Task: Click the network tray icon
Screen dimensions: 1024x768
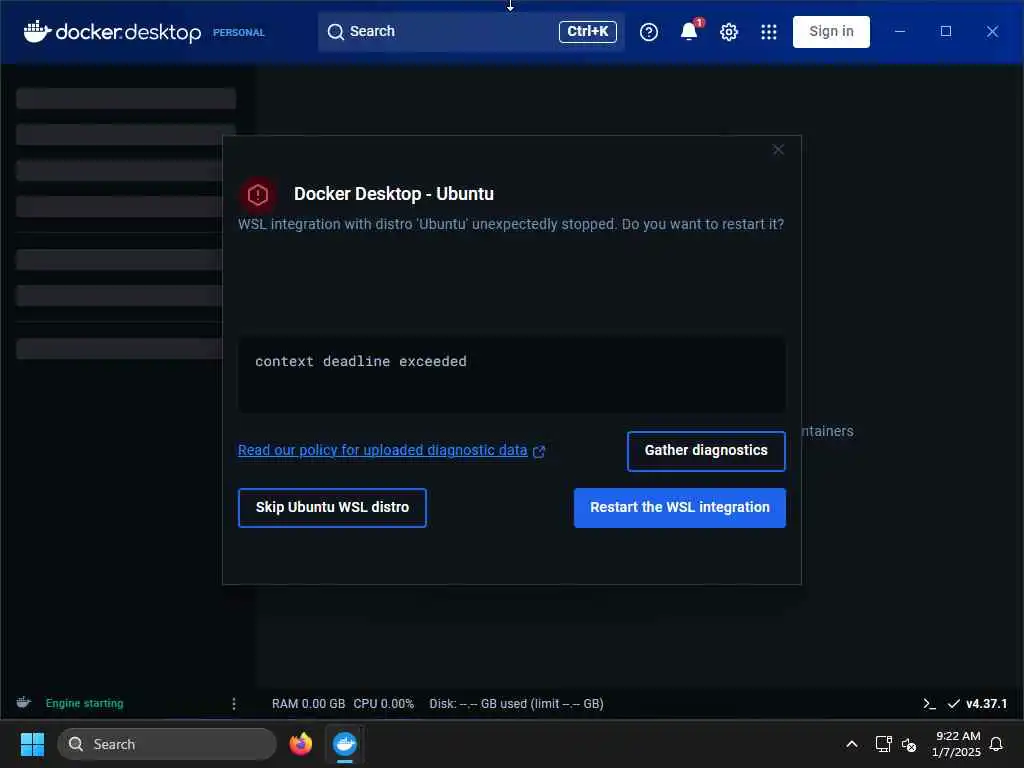Action: pyautogui.click(x=883, y=744)
